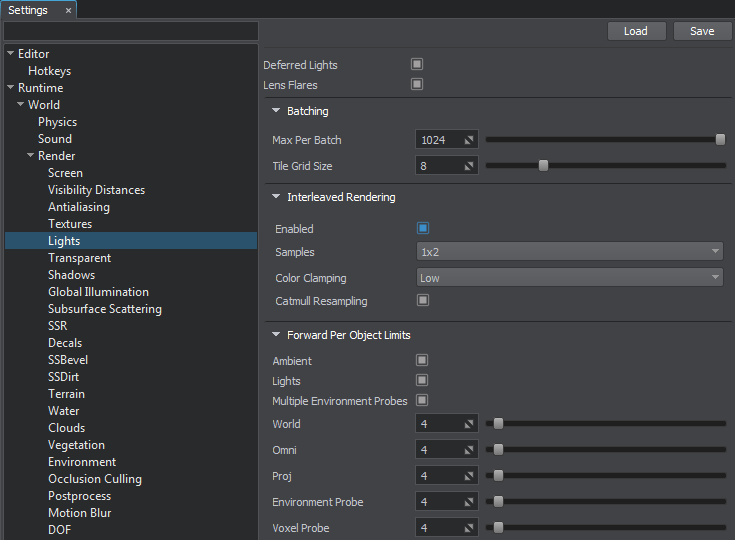Click the drag-adjust icon in Voxel Probe field
This screenshot has width=735, height=540.
(468, 528)
